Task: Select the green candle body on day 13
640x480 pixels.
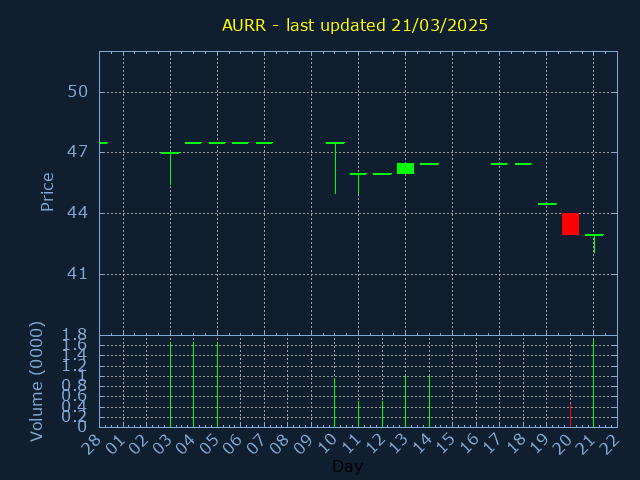Action: pos(405,169)
